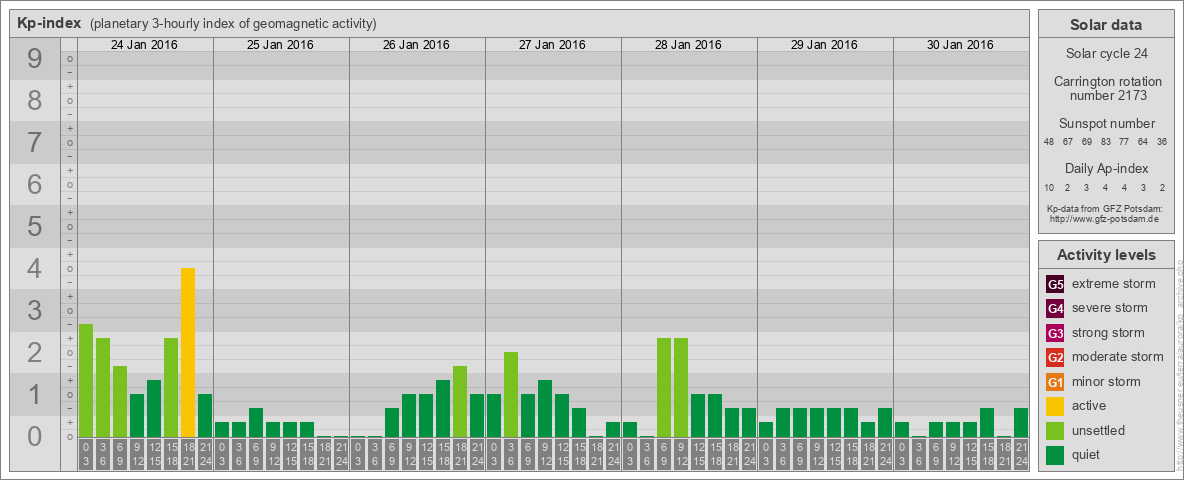
Task: Click the Kp scale number 0
Action: [x=34, y=436]
